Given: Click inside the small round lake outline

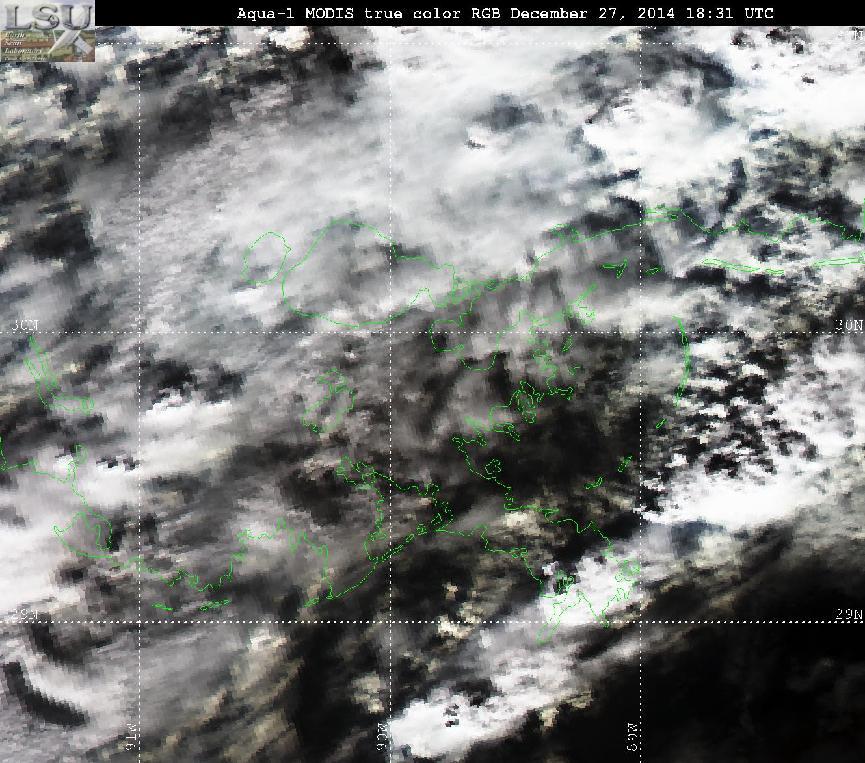Looking at the screenshot, I should 266,258.
